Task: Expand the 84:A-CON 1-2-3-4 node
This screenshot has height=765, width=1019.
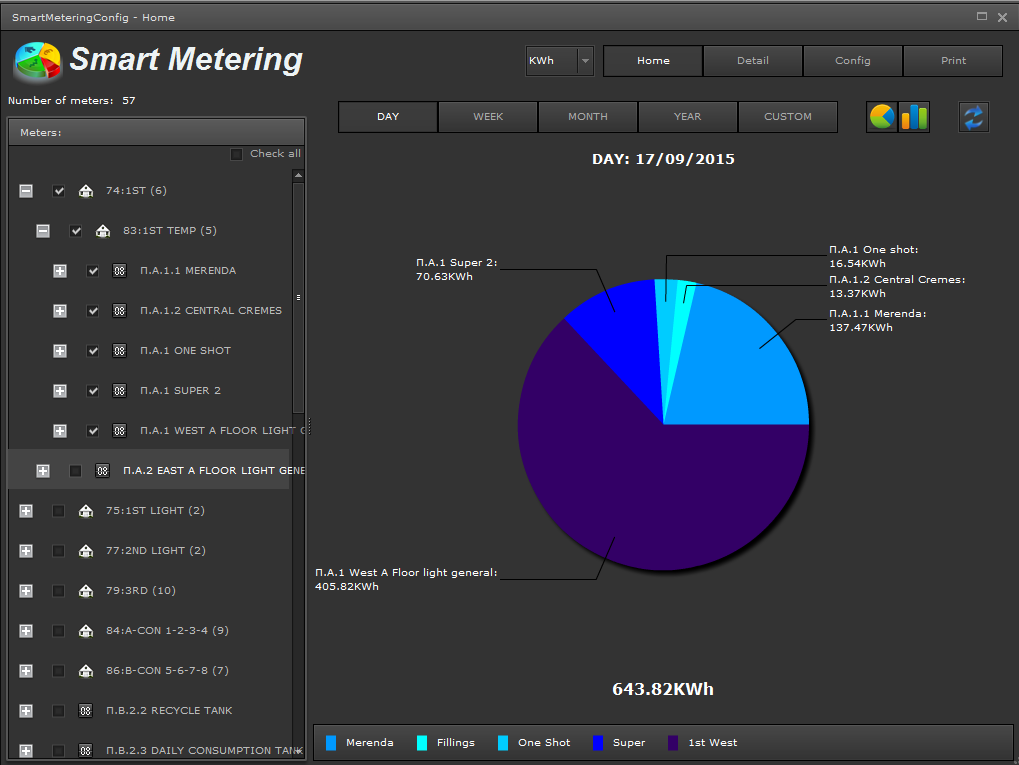Action: tap(26, 631)
